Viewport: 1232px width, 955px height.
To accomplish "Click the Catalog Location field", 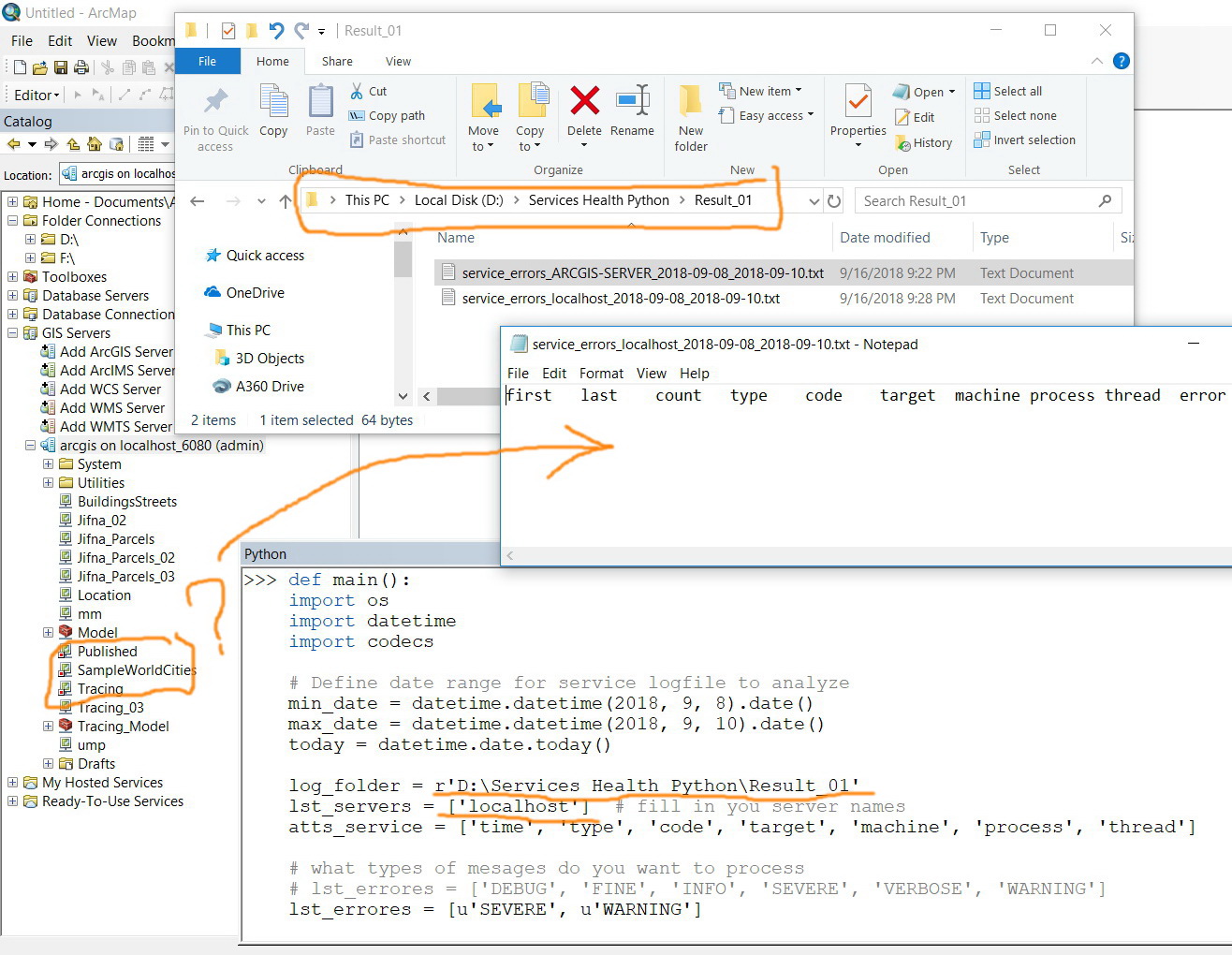I will click(x=117, y=174).
